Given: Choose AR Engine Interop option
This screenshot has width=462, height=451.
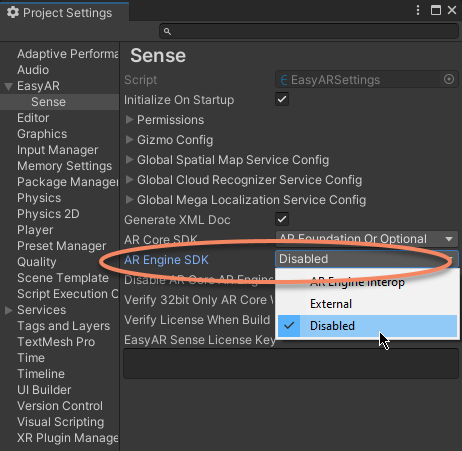Looking at the screenshot, I should tap(367, 282).
